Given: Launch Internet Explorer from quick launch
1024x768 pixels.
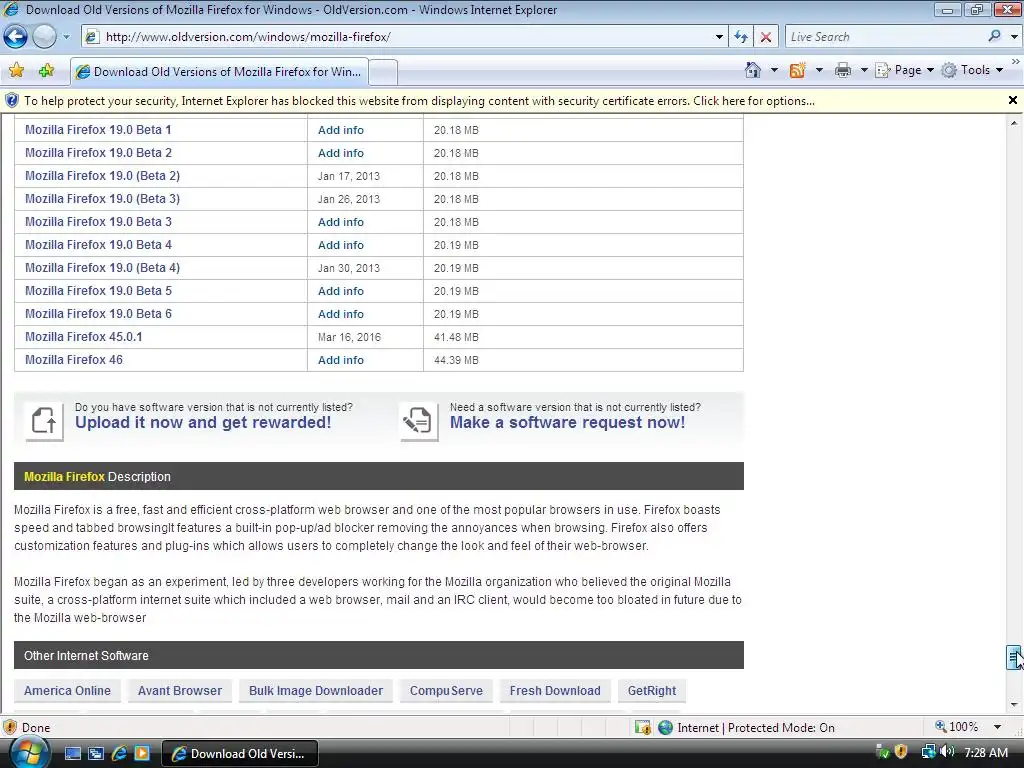Looking at the screenshot, I should (x=119, y=754).
